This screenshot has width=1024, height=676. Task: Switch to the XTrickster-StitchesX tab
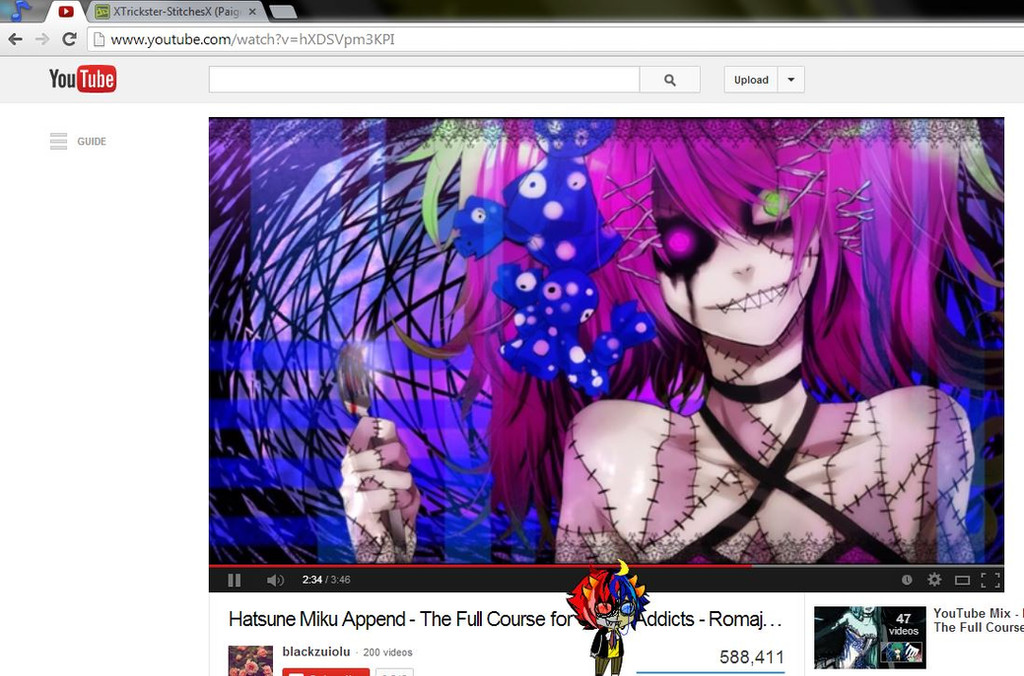tap(175, 11)
